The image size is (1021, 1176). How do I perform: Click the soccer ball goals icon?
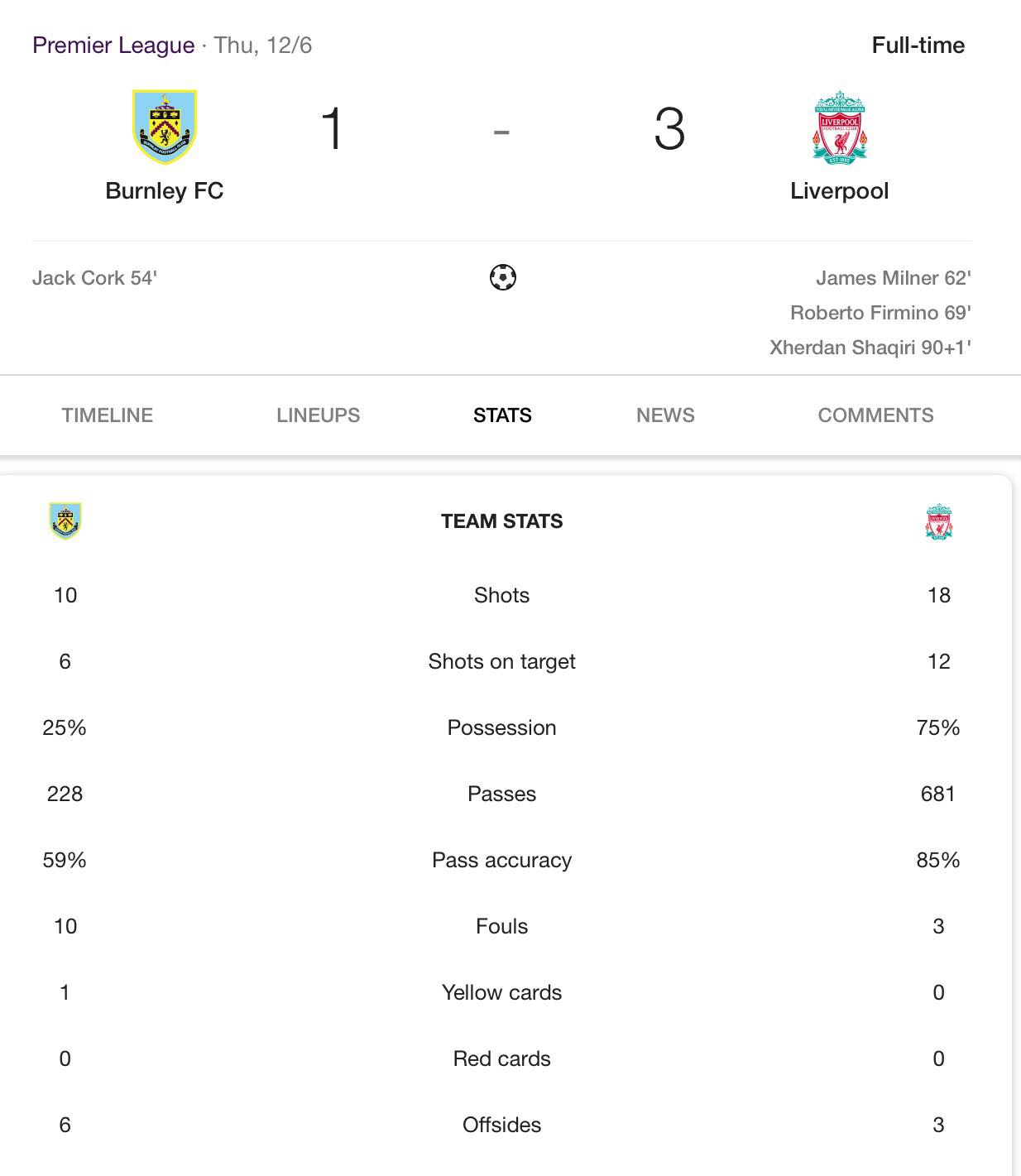pyautogui.click(x=502, y=277)
